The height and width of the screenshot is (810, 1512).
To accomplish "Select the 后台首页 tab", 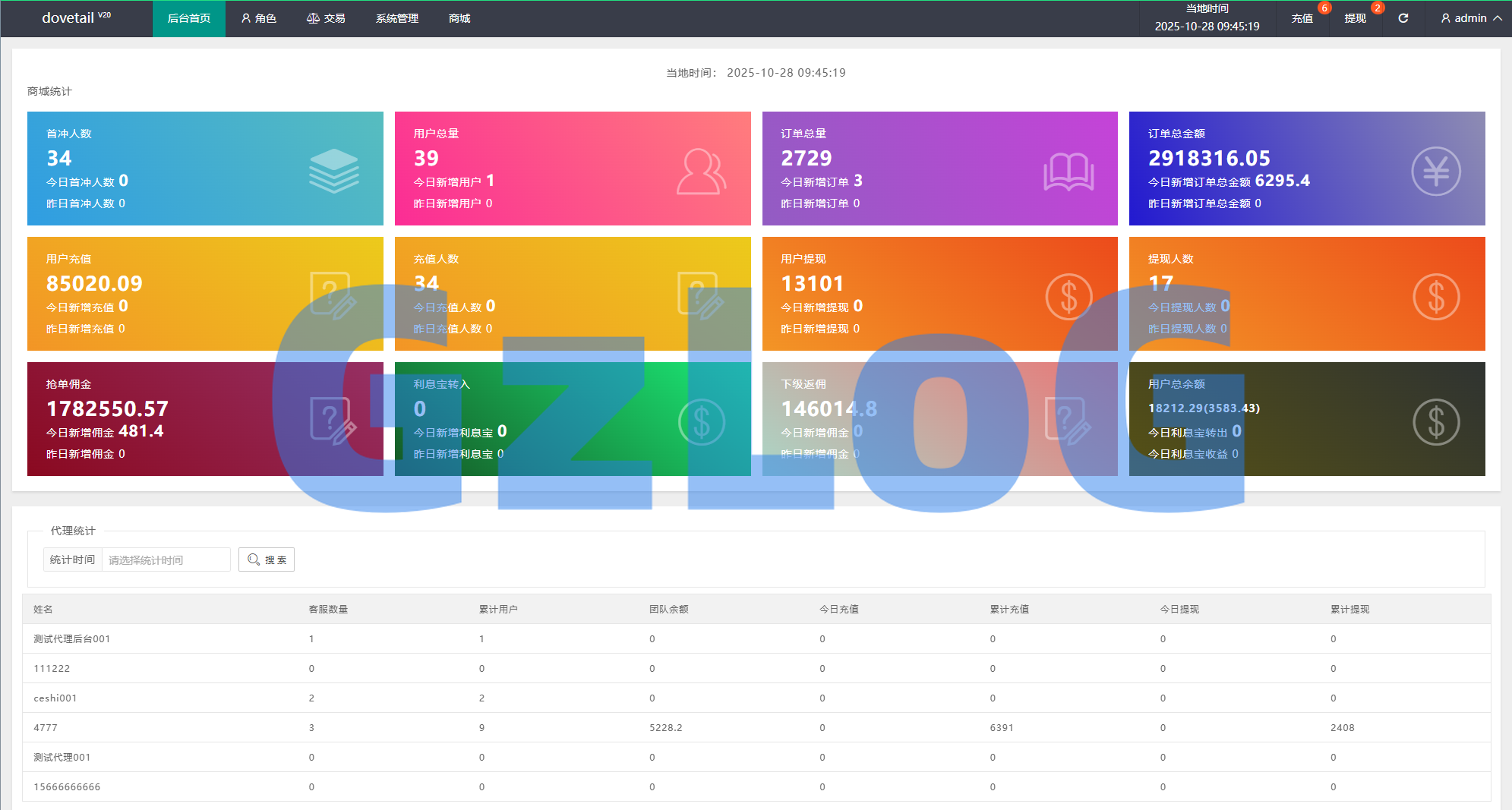I will tap(189, 18).
